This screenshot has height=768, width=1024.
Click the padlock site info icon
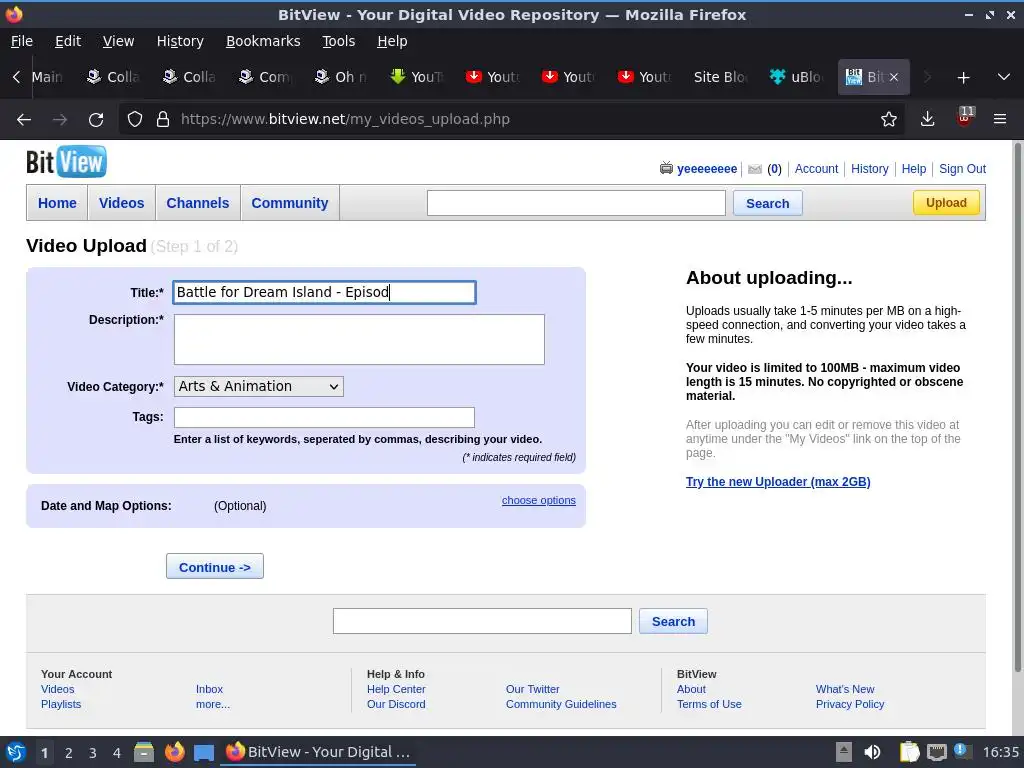pos(163,120)
